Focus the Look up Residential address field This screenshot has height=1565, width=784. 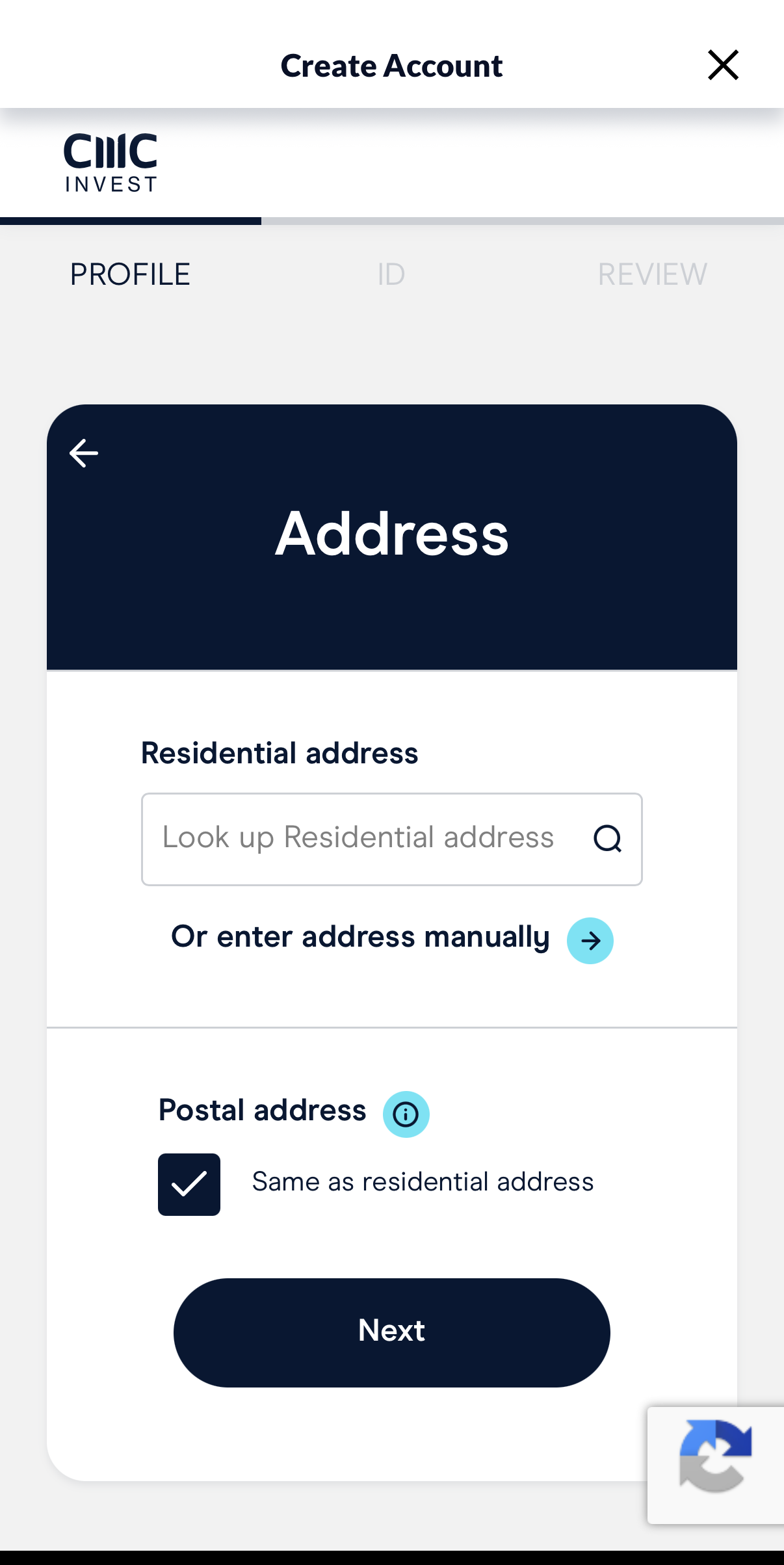364,838
